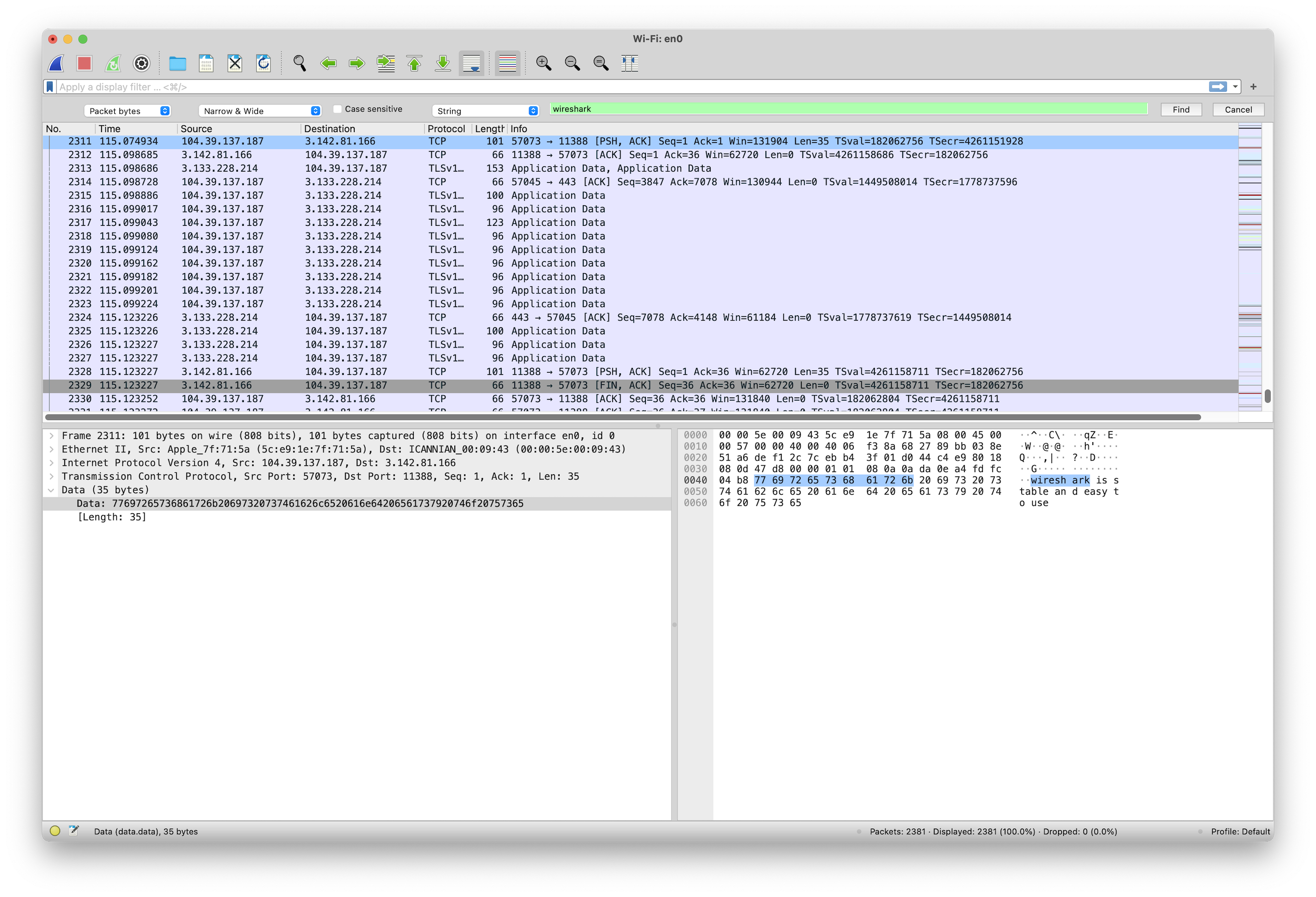Click the find packet magnifier icon
Screen dimensions: 1316x897
[300, 63]
